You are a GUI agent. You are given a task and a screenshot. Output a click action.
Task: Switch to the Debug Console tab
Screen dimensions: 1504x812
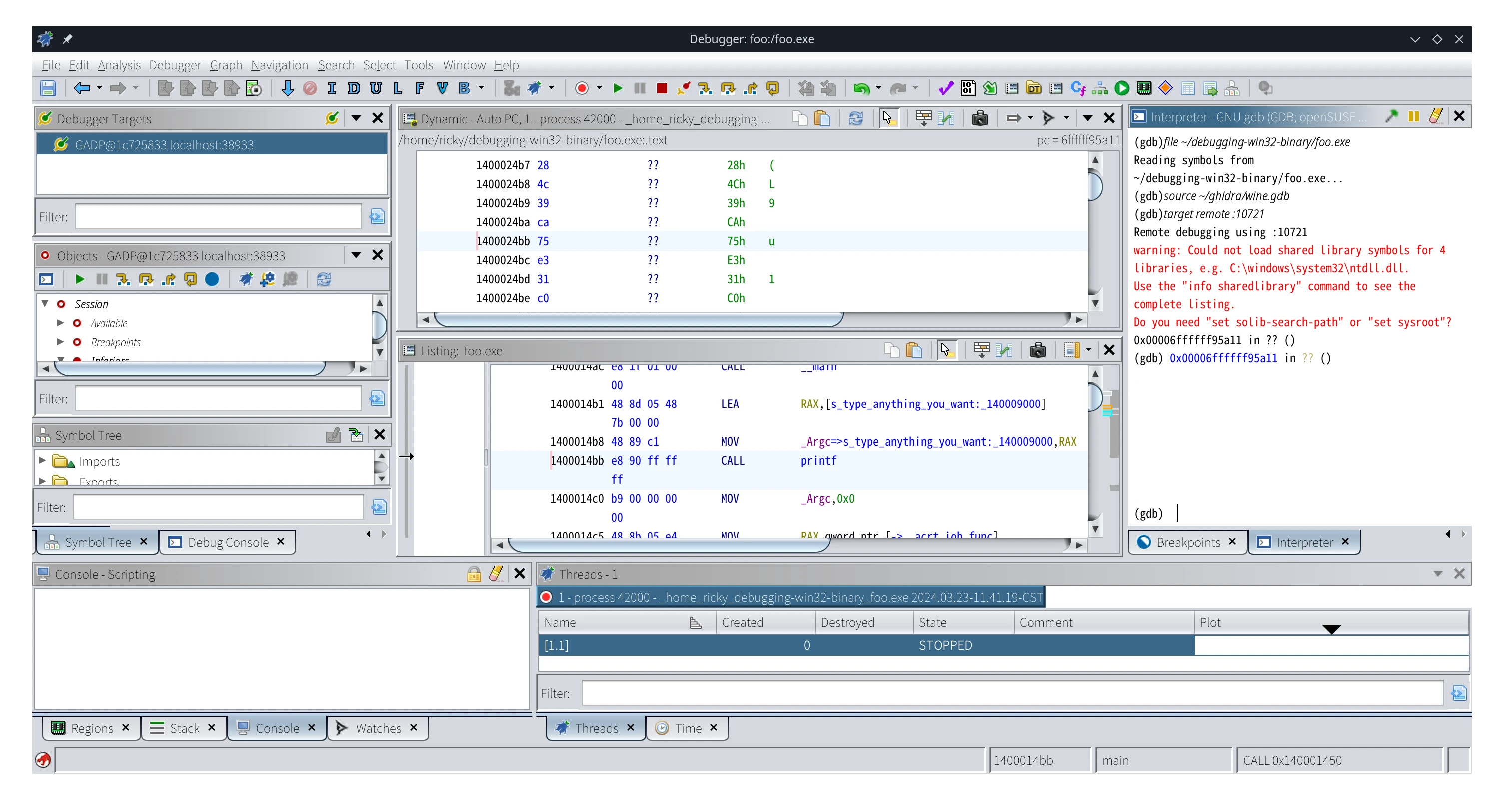(228, 542)
